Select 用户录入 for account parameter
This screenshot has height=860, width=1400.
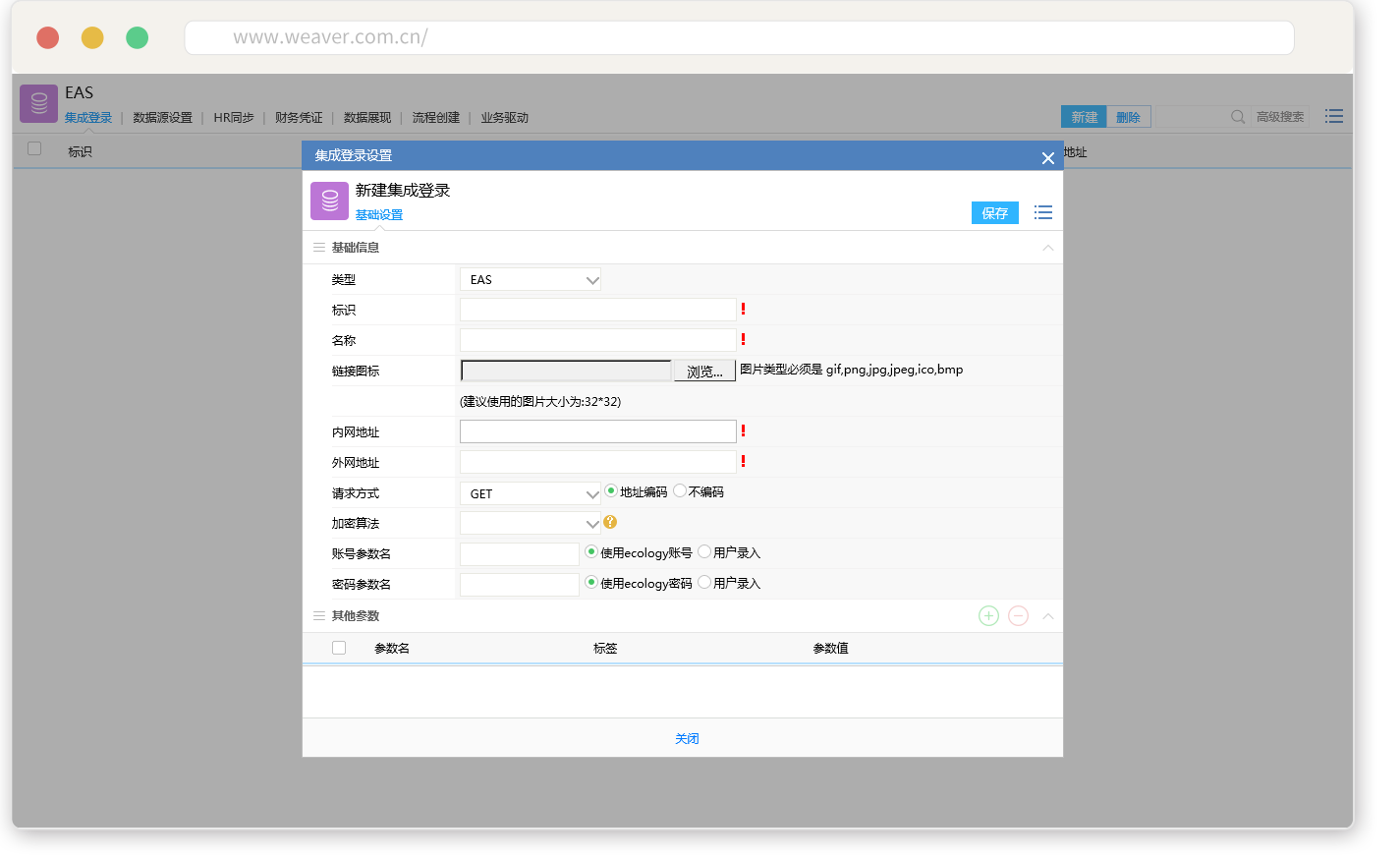click(x=704, y=552)
